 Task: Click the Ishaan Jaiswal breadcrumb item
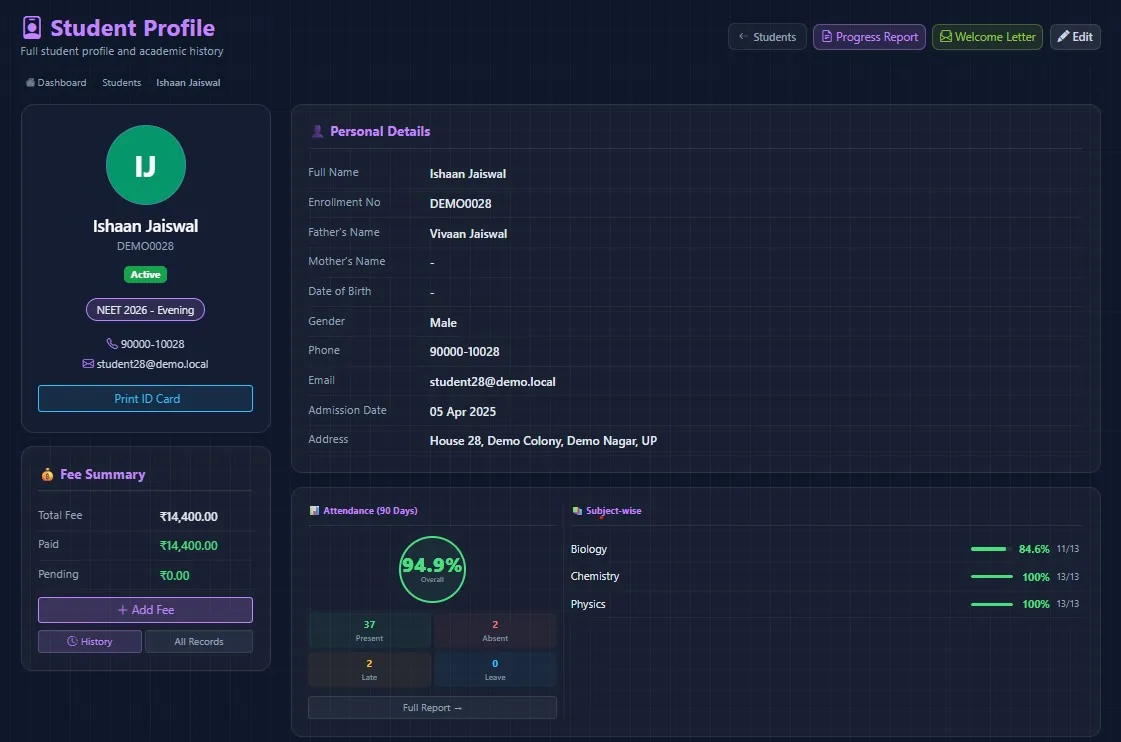188,82
